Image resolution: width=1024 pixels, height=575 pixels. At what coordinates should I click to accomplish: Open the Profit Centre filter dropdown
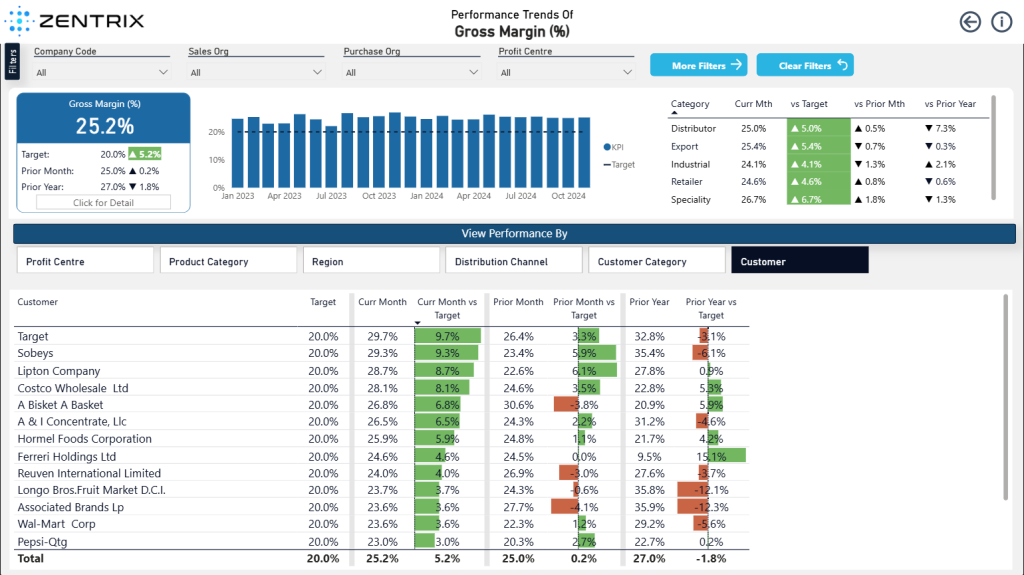pos(566,73)
